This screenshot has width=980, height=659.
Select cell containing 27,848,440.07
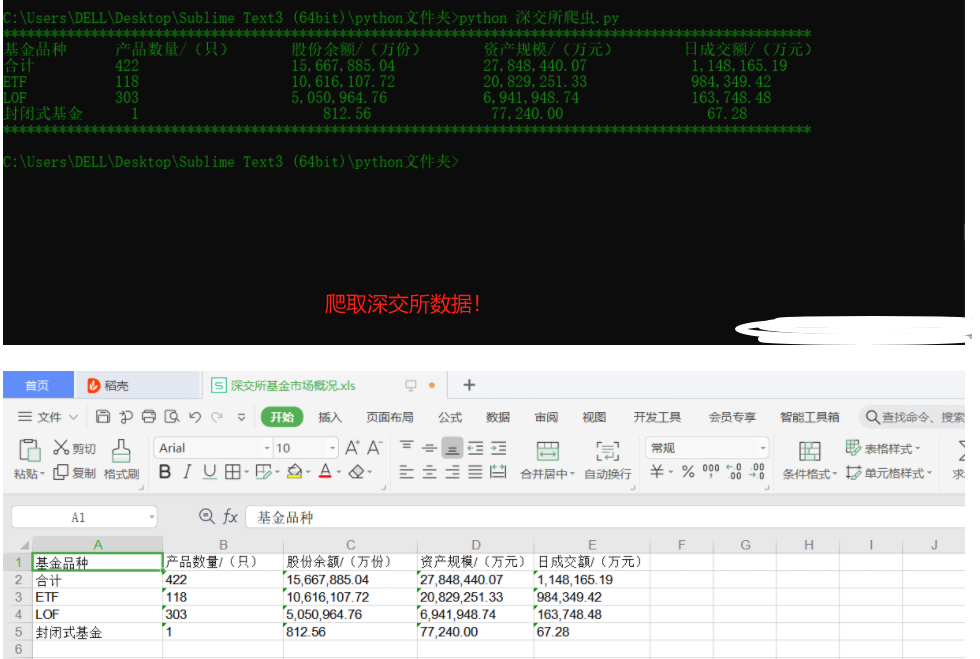click(x=476, y=580)
